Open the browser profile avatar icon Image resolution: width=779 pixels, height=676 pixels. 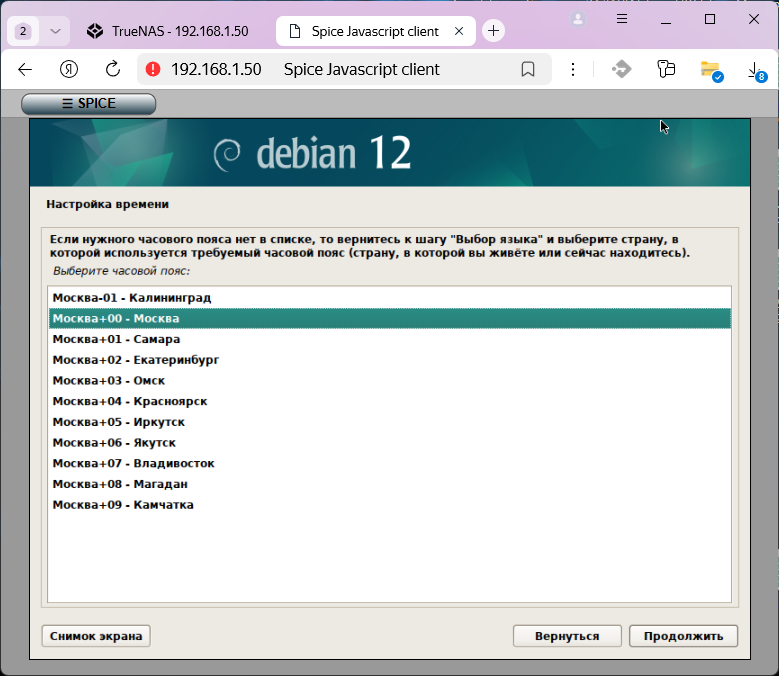click(x=578, y=19)
